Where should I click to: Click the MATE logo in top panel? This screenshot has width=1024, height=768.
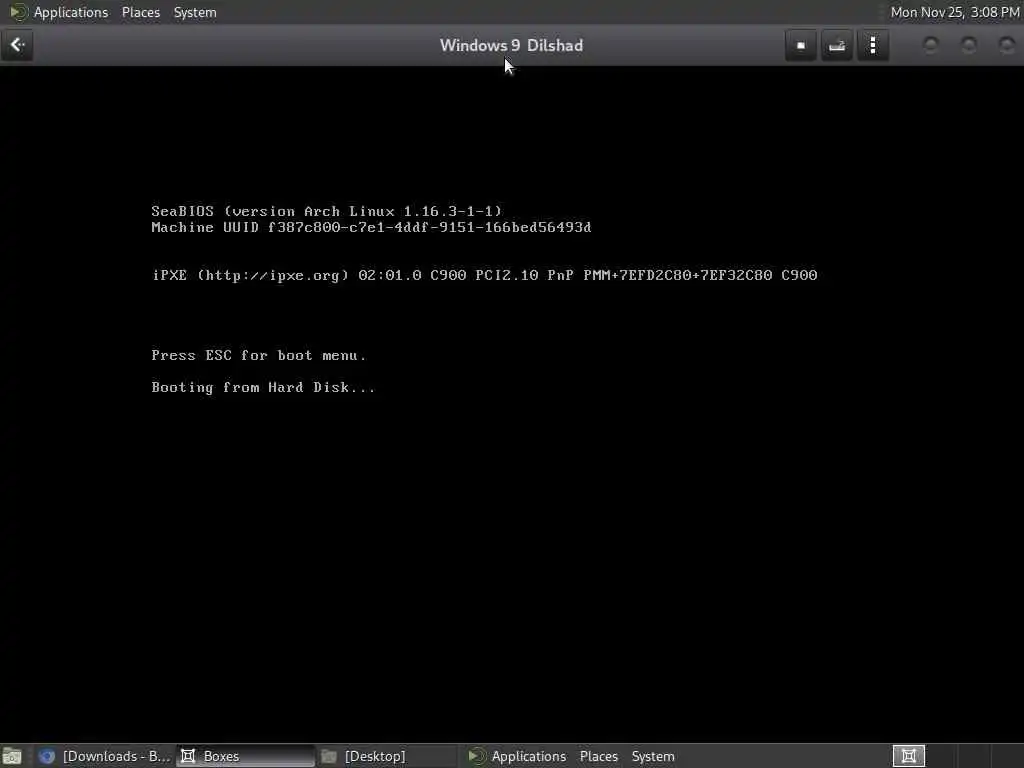pos(18,12)
